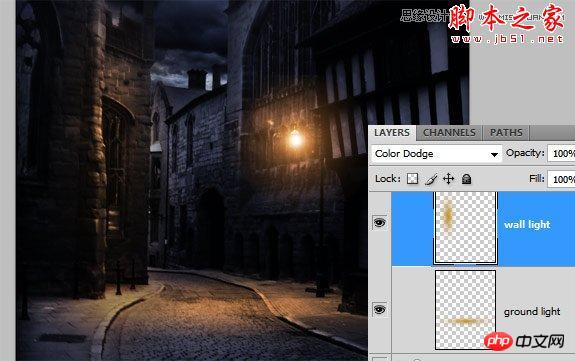Screen dimensions: 575x361
Task: Toggle lock all padlock icon
Action: pyautogui.click(x=466, y=179)
